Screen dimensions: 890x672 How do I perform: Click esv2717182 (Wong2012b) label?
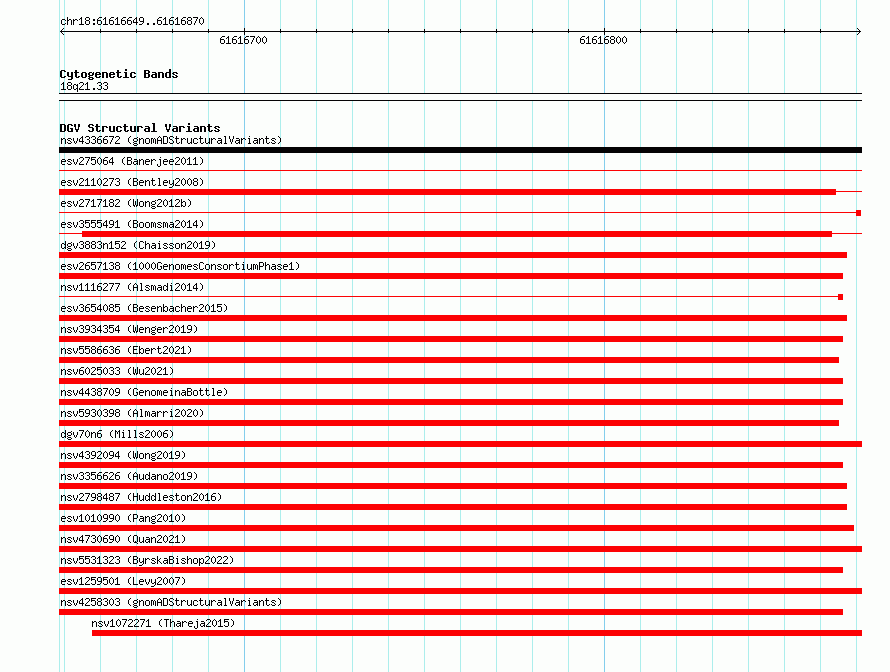(126, 203)
